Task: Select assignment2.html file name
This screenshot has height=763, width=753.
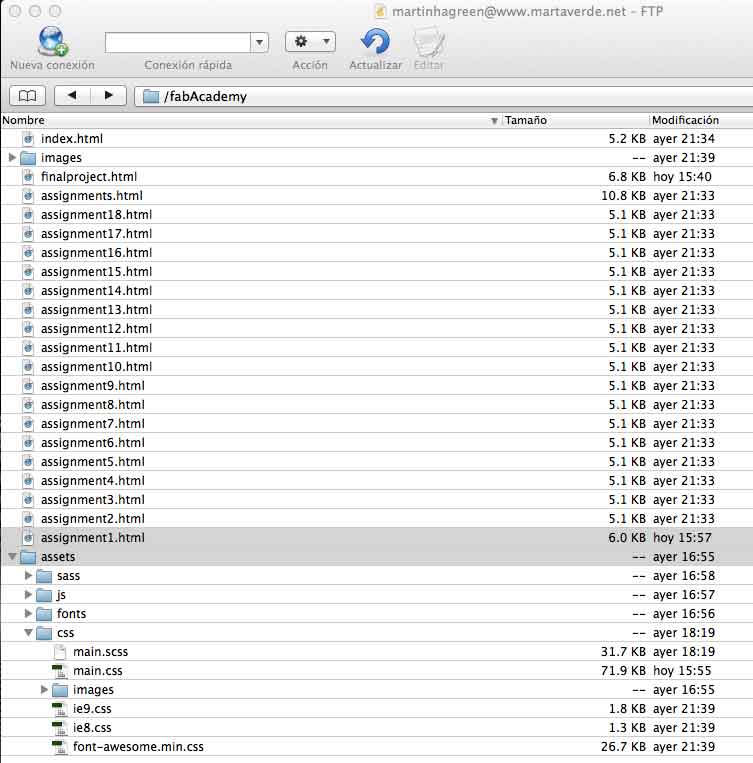Action: [93, 519]
